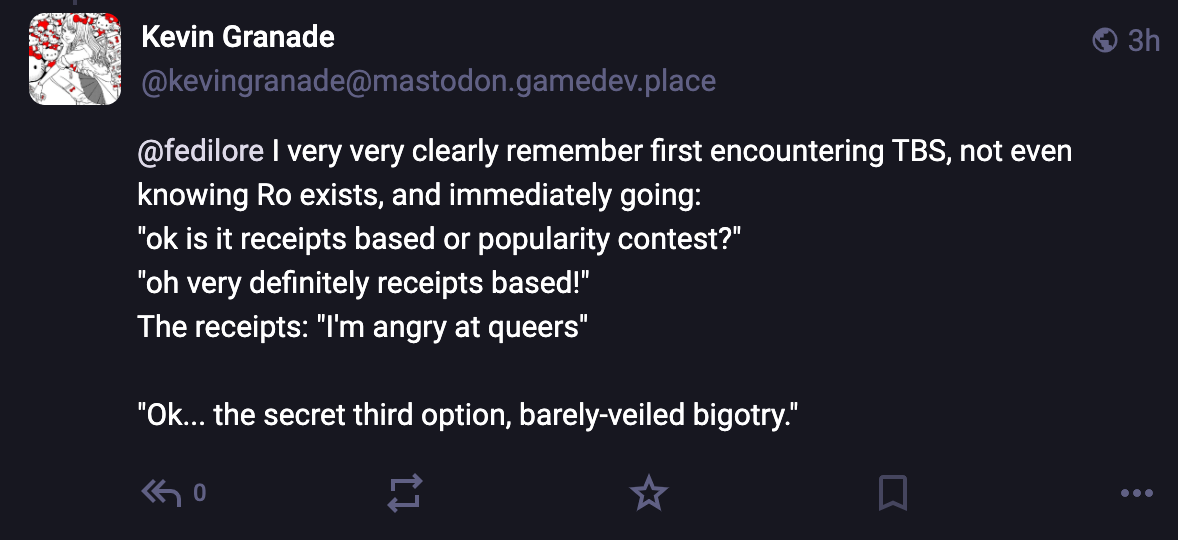Open the post via the 3h timestamp
Viewport: 1178px width, 540px height.
pyautogui.click(x=1143, y=40)
